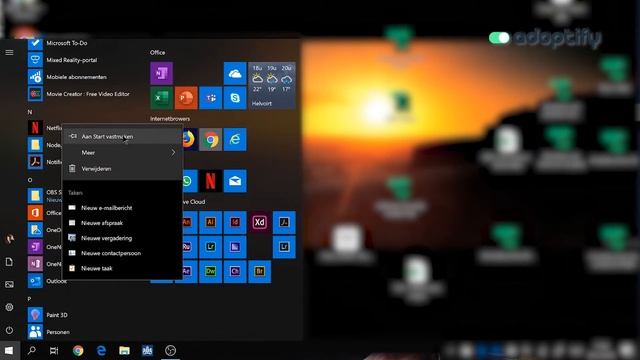Image resolution: width=640 pixels, height=360 pixels.
Task: Launch the Lr tile below the Illustrator tile
Action: point(210,247)
